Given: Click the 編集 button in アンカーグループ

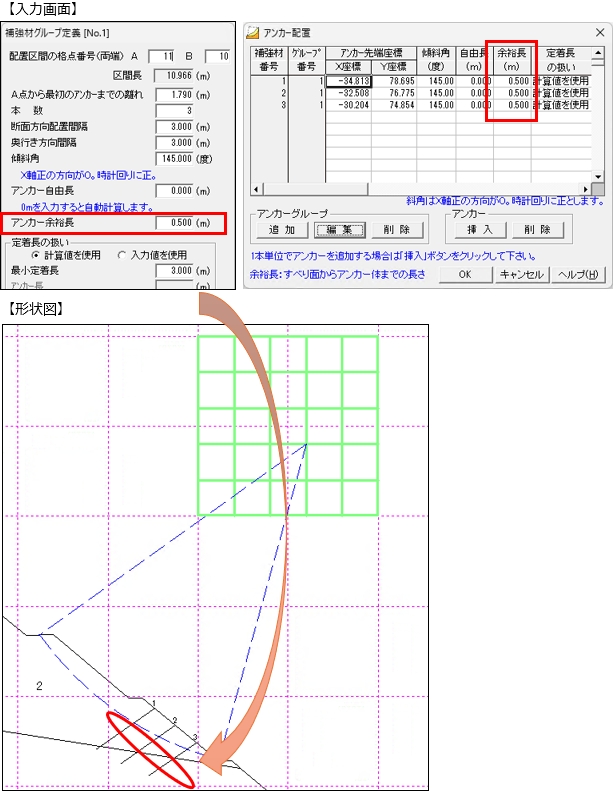Looking at the screenshot, I should [x=340, y=230].
